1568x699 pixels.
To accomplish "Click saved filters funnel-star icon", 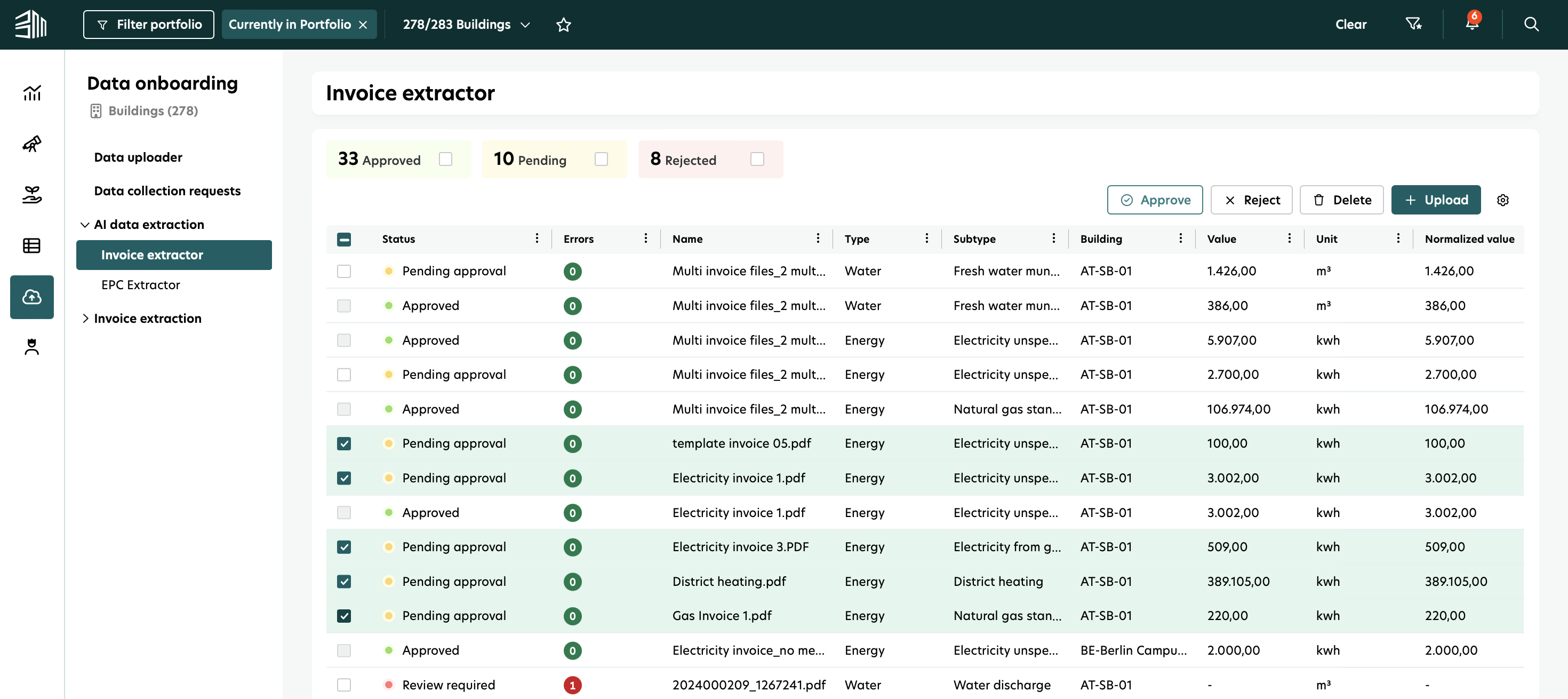I will (1413, 25).
